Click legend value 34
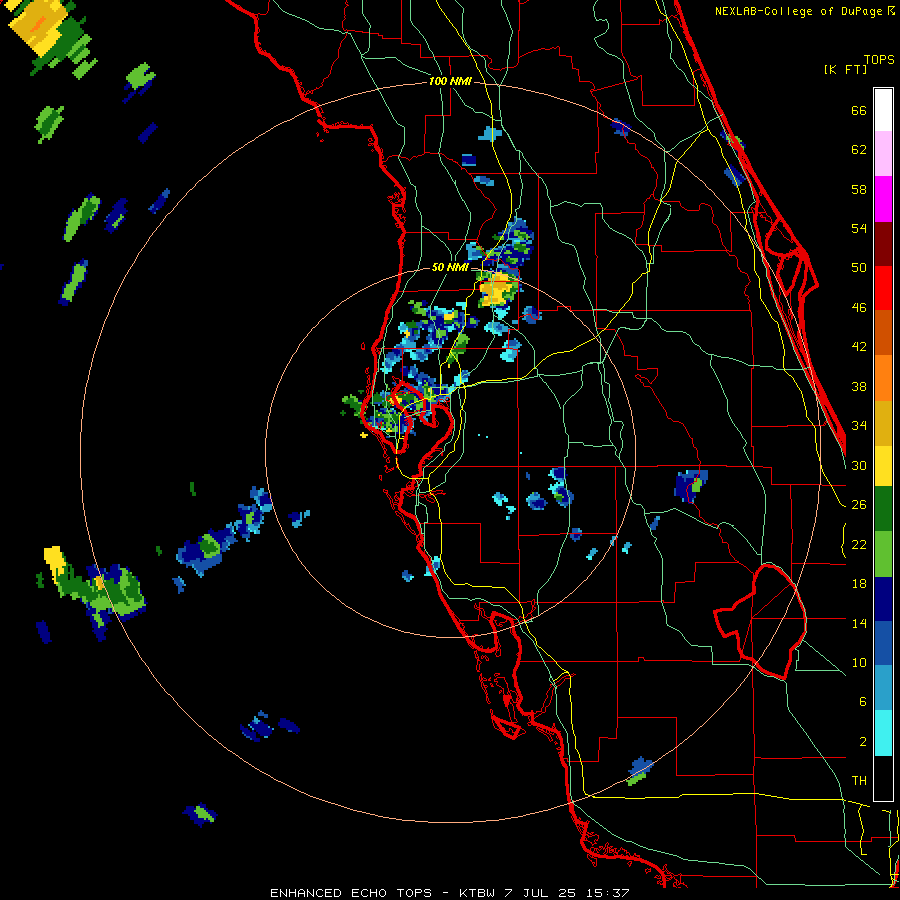This screenshot has width=900, height=900. click(859, 426)
